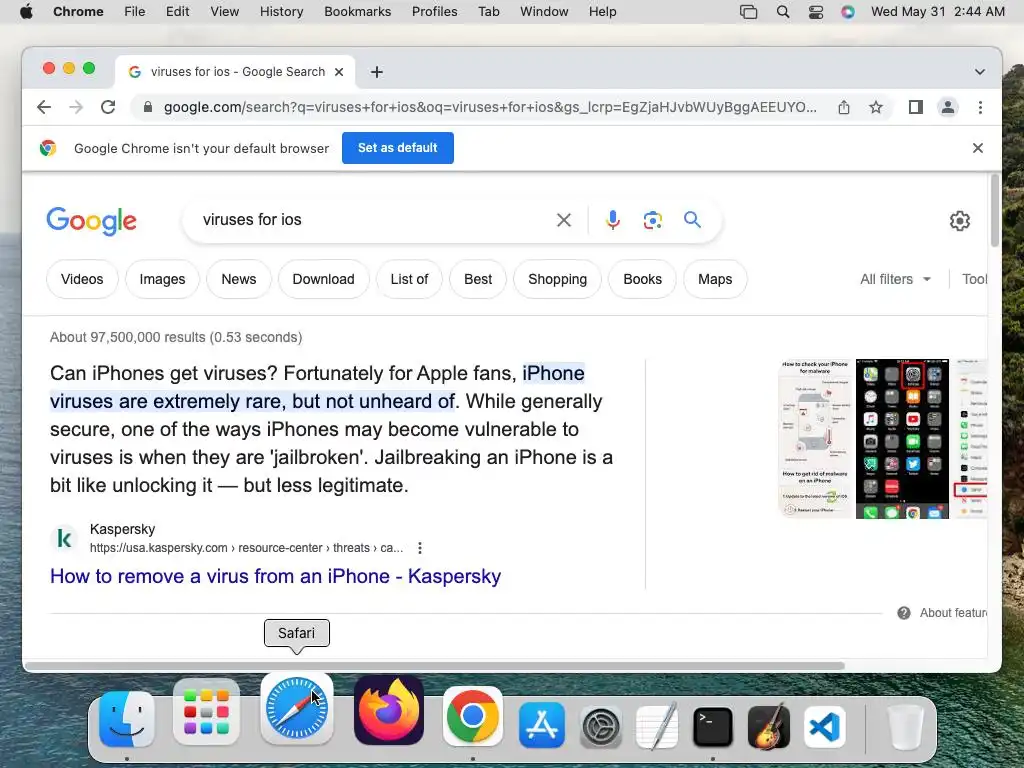Open the profile avatar menu

click(x=948, y=107)
